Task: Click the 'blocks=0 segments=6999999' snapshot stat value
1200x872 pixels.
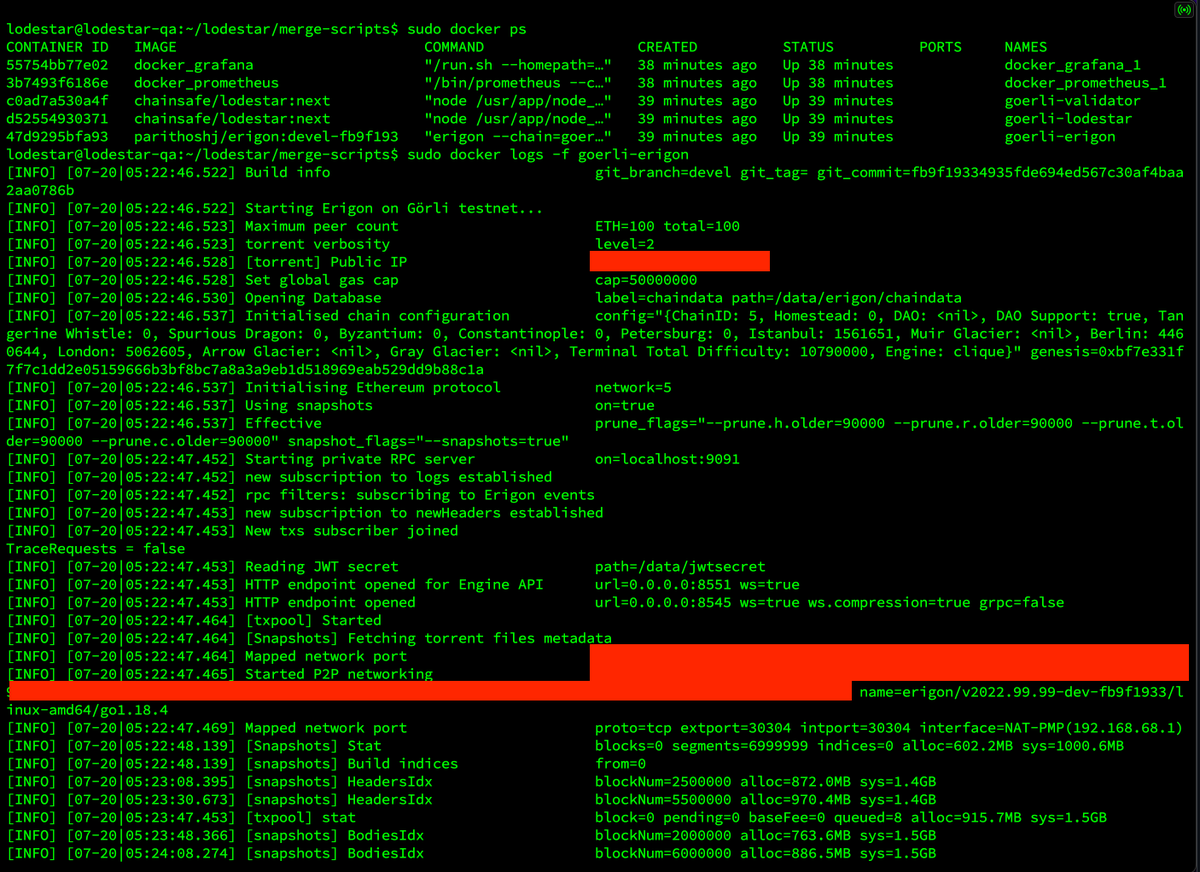Action: [702, 747]
